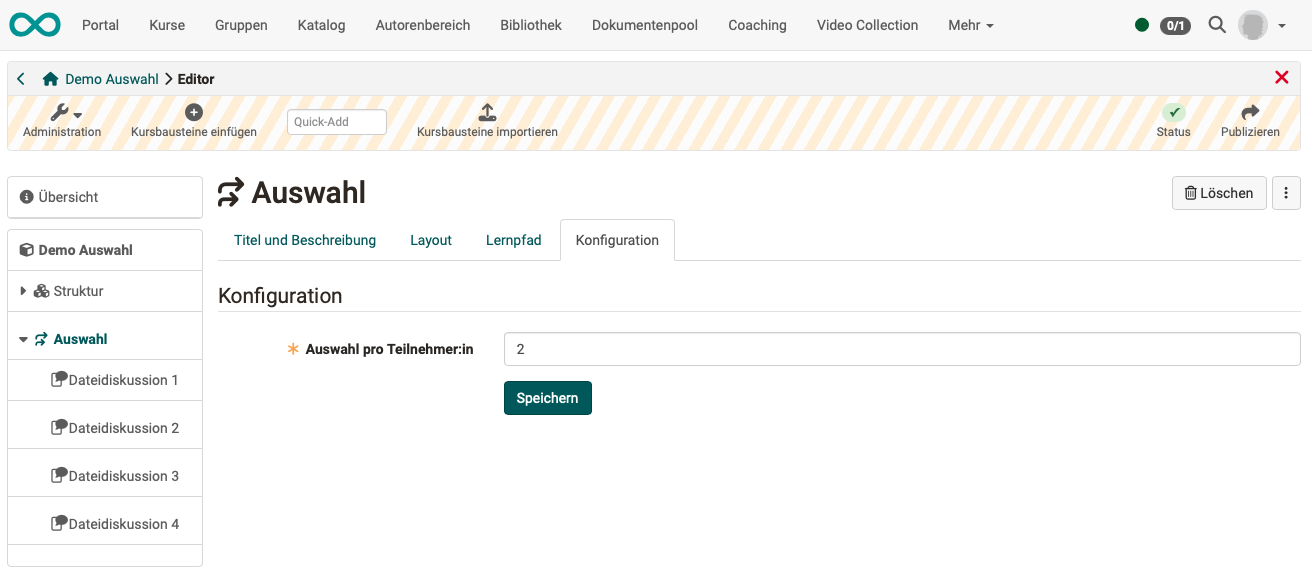Open Kursbausteine einfügen with the plus icon
The image size is (1312, 580).
coord(194,112)
